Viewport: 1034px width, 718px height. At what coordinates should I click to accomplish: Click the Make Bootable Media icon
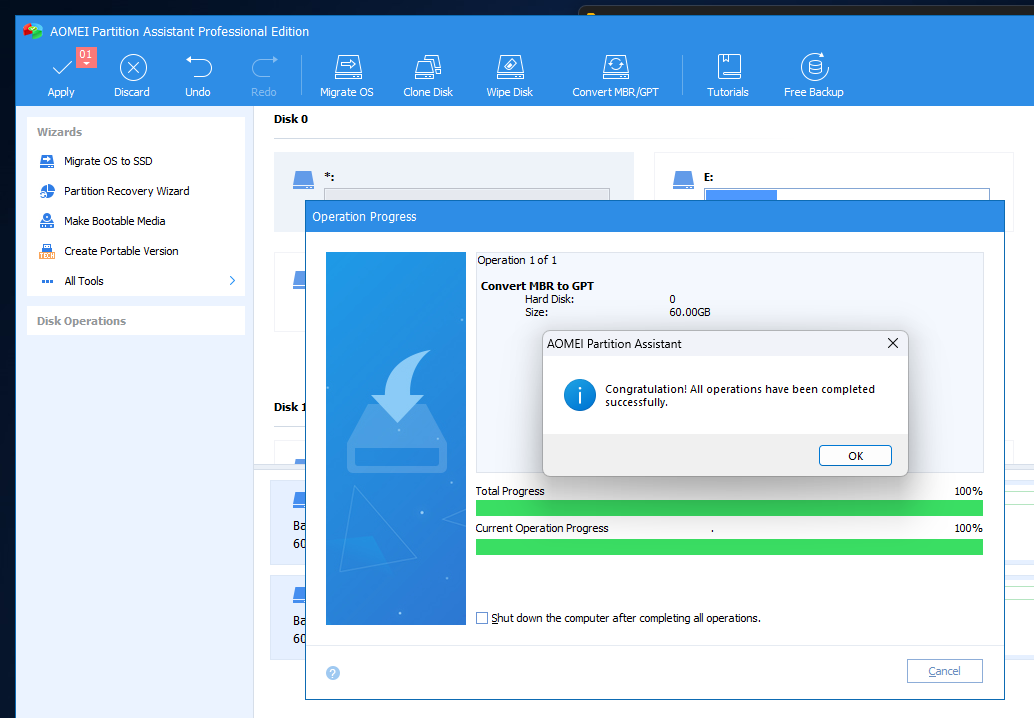[x=47, y=221]
